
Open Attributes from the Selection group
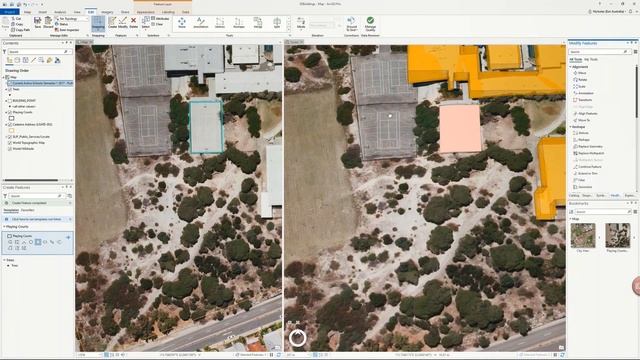[160, 19]
